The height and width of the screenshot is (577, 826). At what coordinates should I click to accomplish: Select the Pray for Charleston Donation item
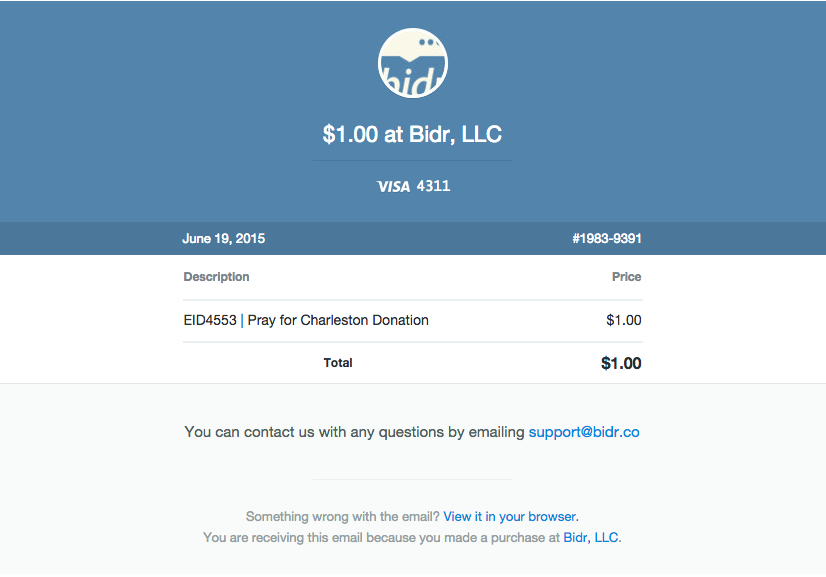(x=338, y=320)
